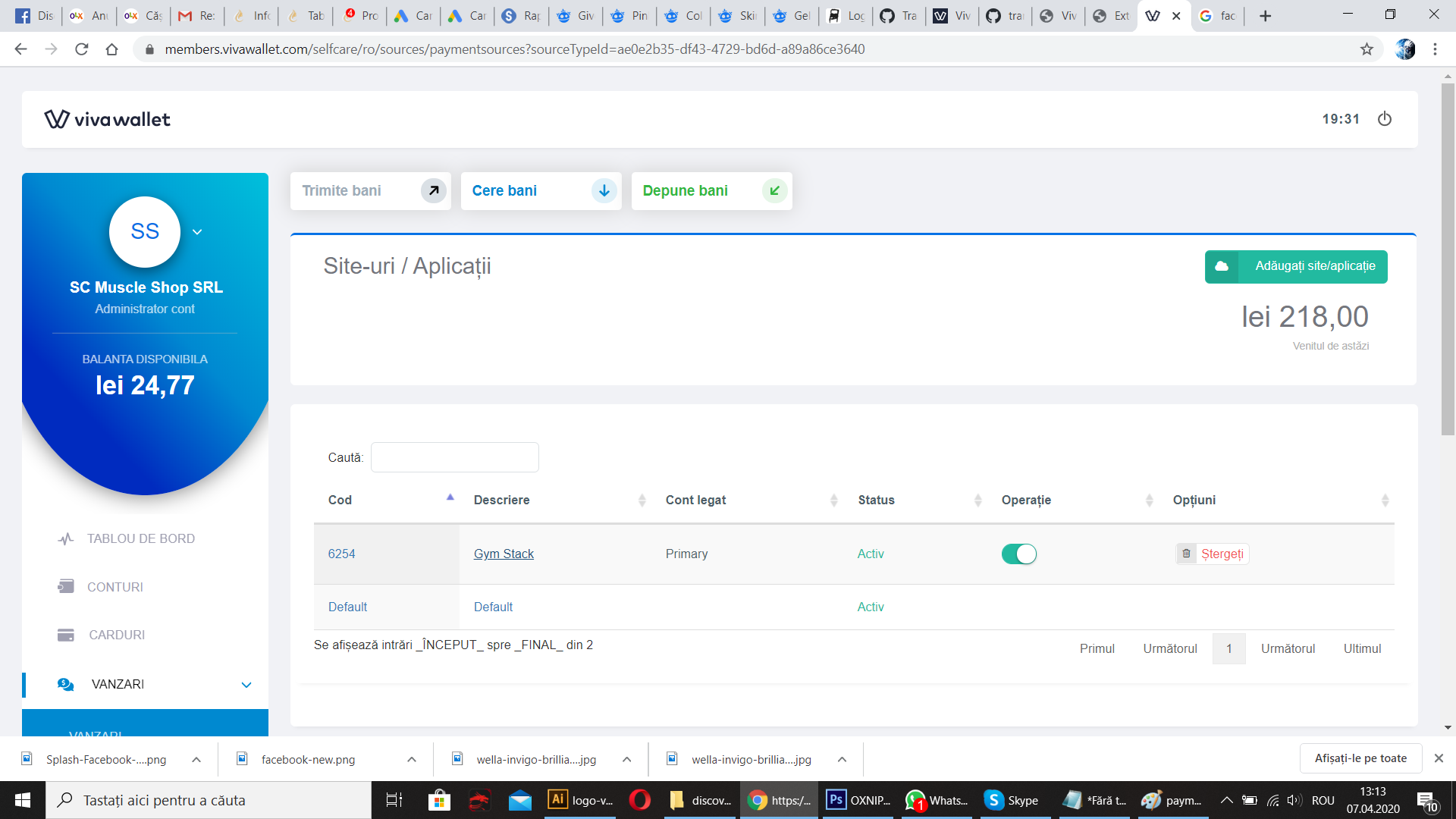This screenshot has width=1456, height=819.
Task: Click the Caută search field
Action: [x=454, y=457]
